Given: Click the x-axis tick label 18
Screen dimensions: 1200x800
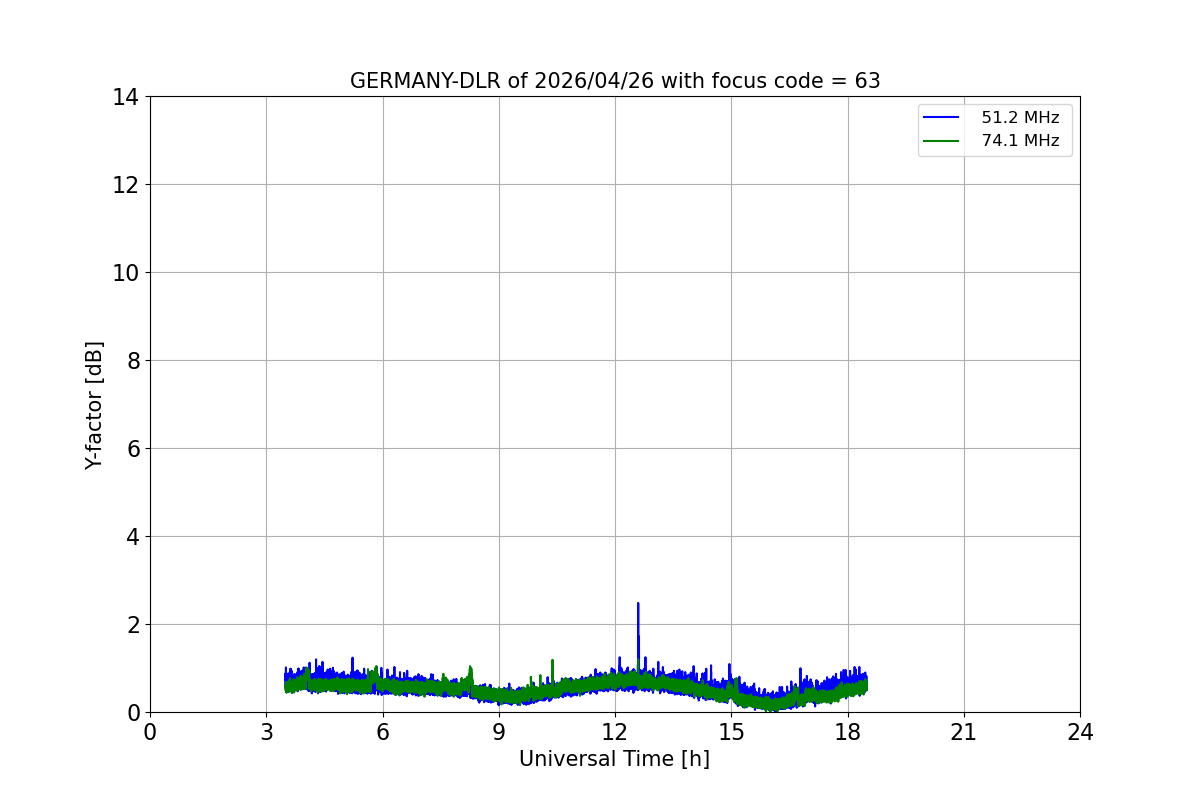Looking at the screenshot, I should pyautogui.click(x=848, y=732).
